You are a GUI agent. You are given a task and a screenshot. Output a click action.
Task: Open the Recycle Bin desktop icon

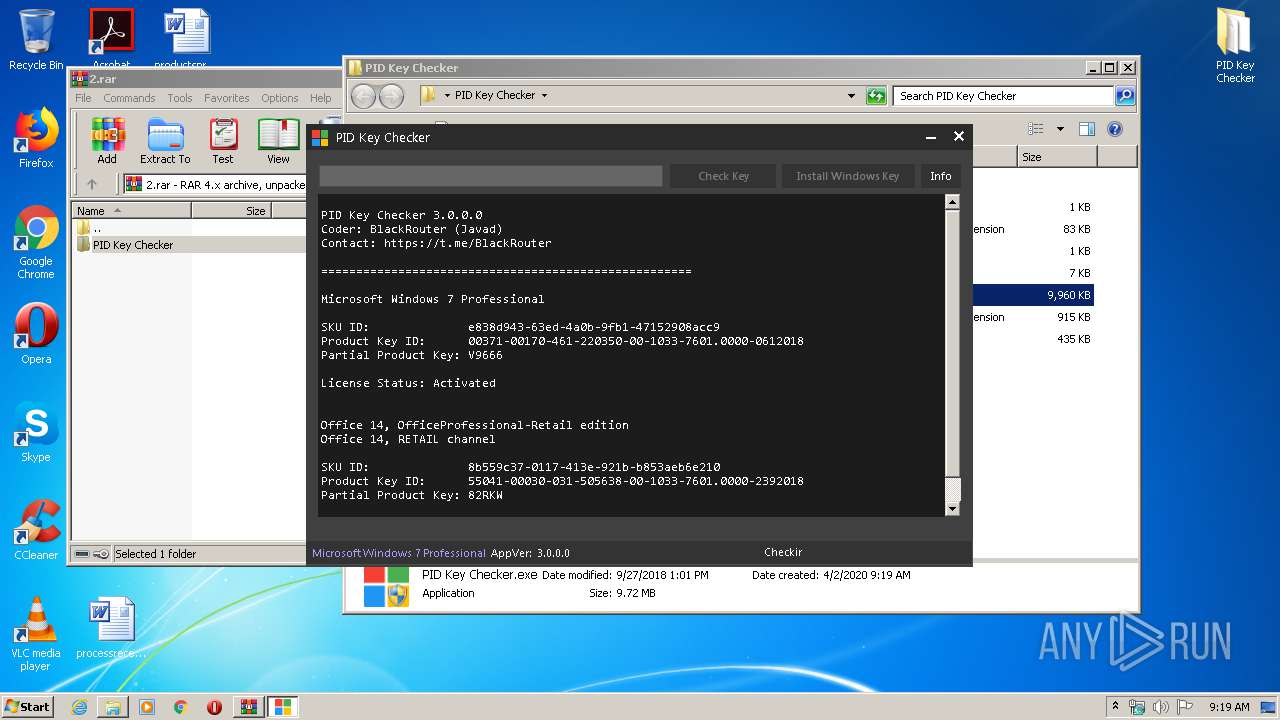pos(36,40)
